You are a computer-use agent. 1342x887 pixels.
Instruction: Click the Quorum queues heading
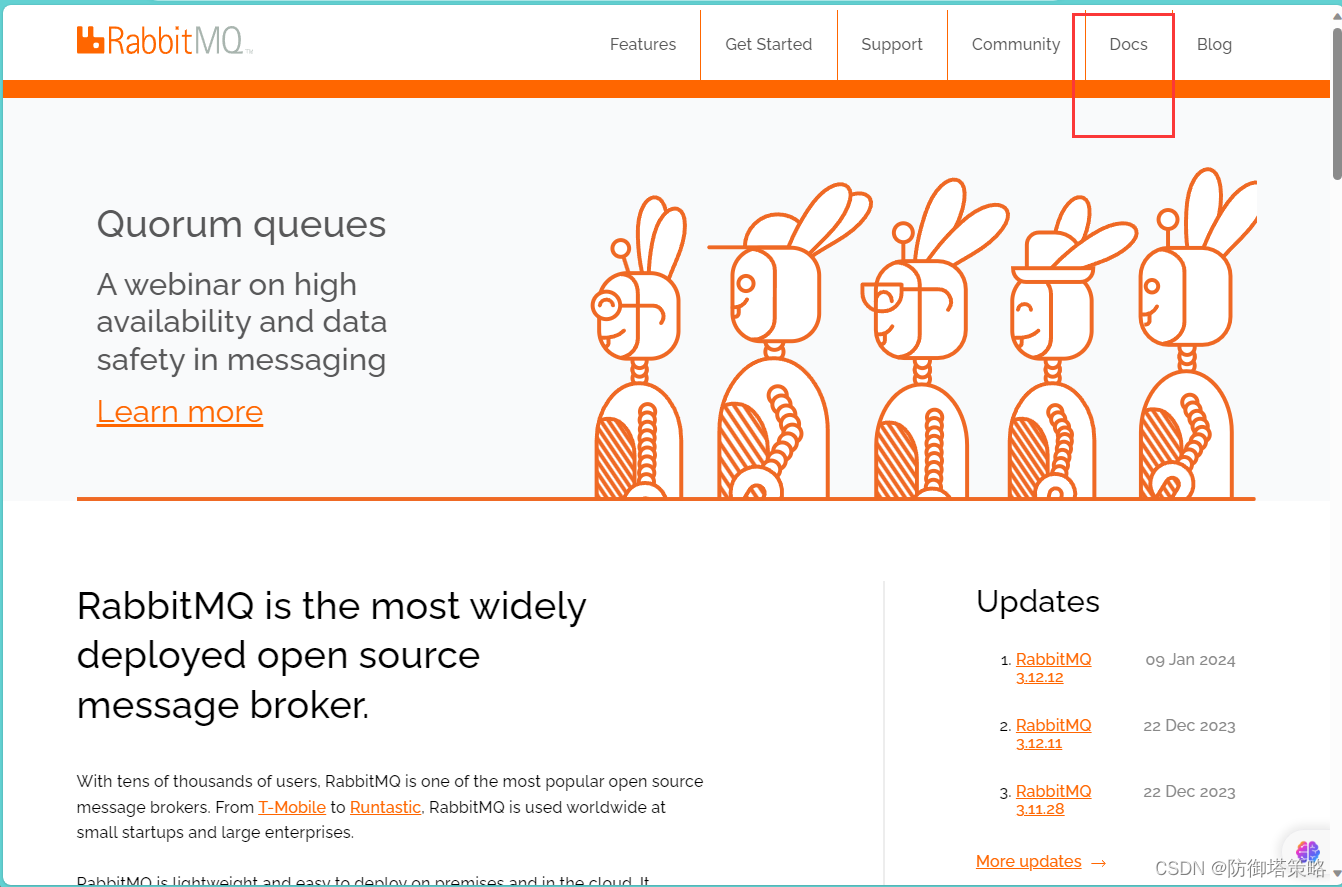[241, 224]
